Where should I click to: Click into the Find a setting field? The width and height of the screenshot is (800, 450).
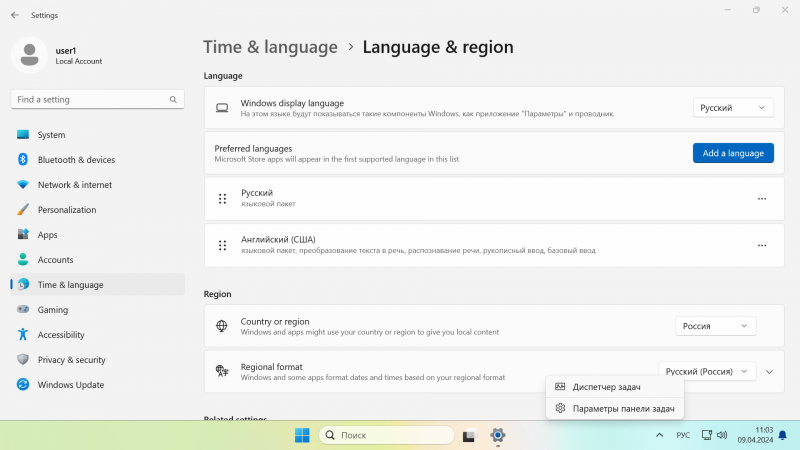tap(97, 99)
